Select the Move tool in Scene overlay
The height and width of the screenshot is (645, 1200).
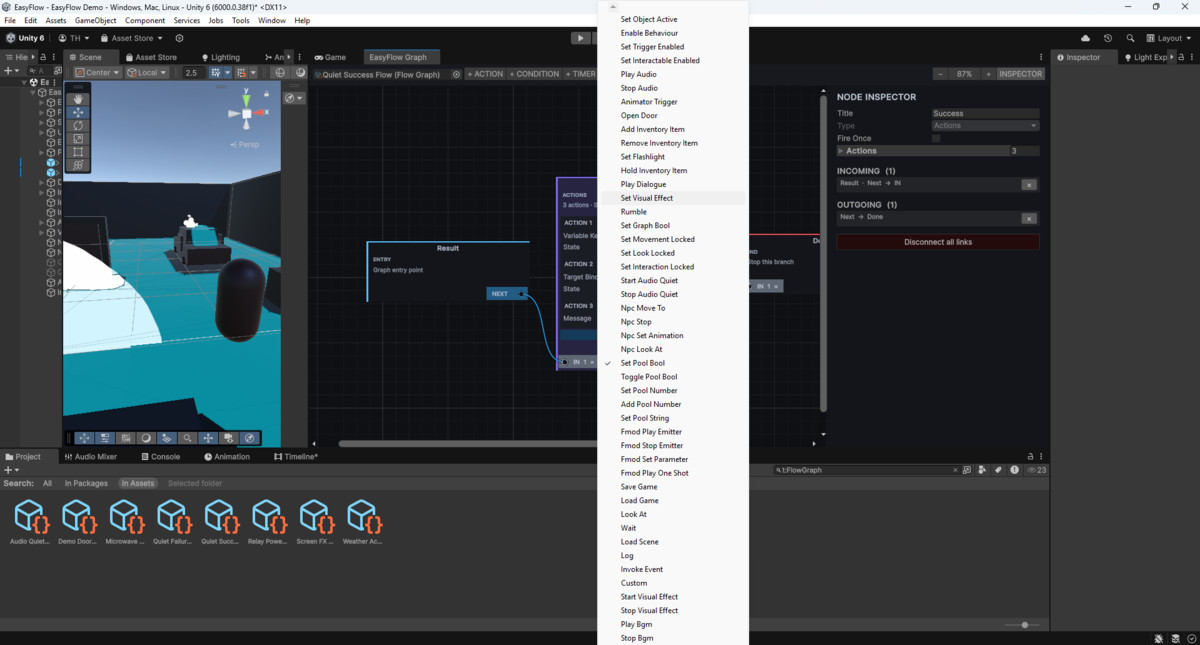pos(78,113)
